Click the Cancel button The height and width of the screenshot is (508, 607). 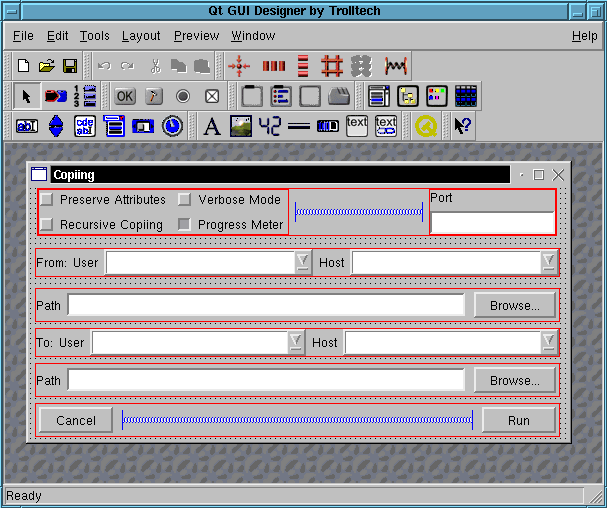click(x=76, y=420)
